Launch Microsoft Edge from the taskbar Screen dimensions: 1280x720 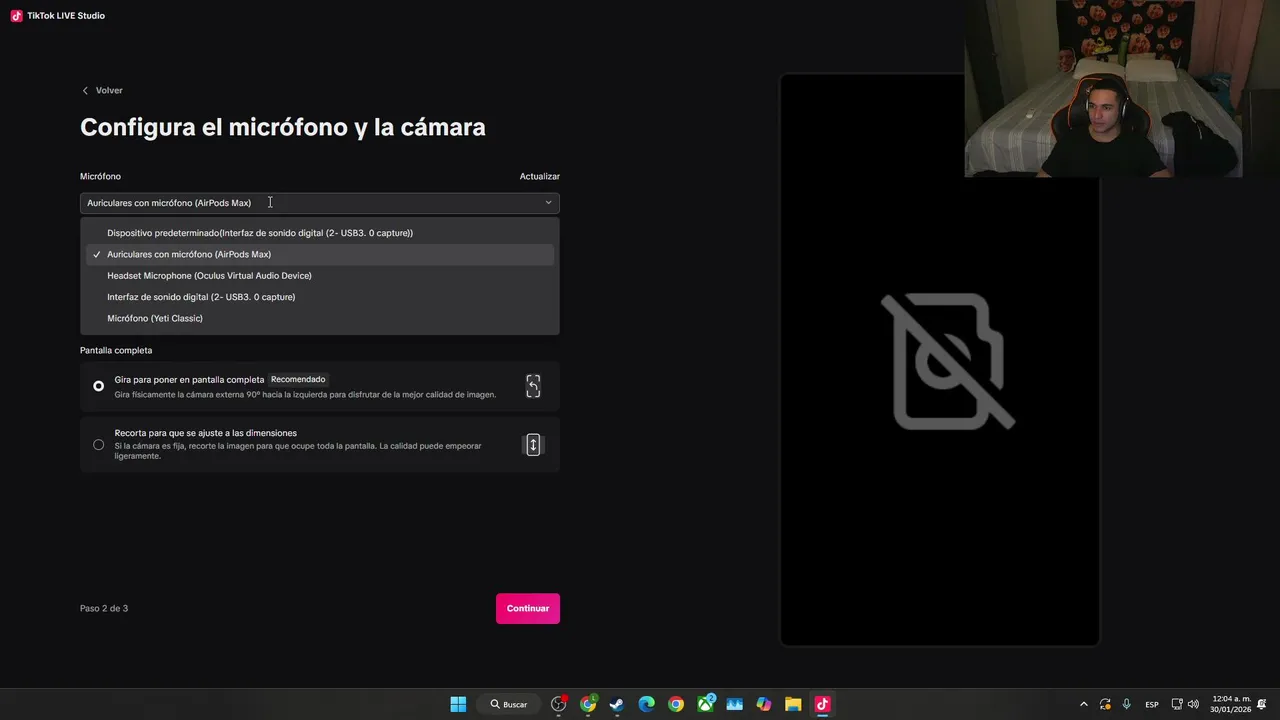tap(647, 704)
